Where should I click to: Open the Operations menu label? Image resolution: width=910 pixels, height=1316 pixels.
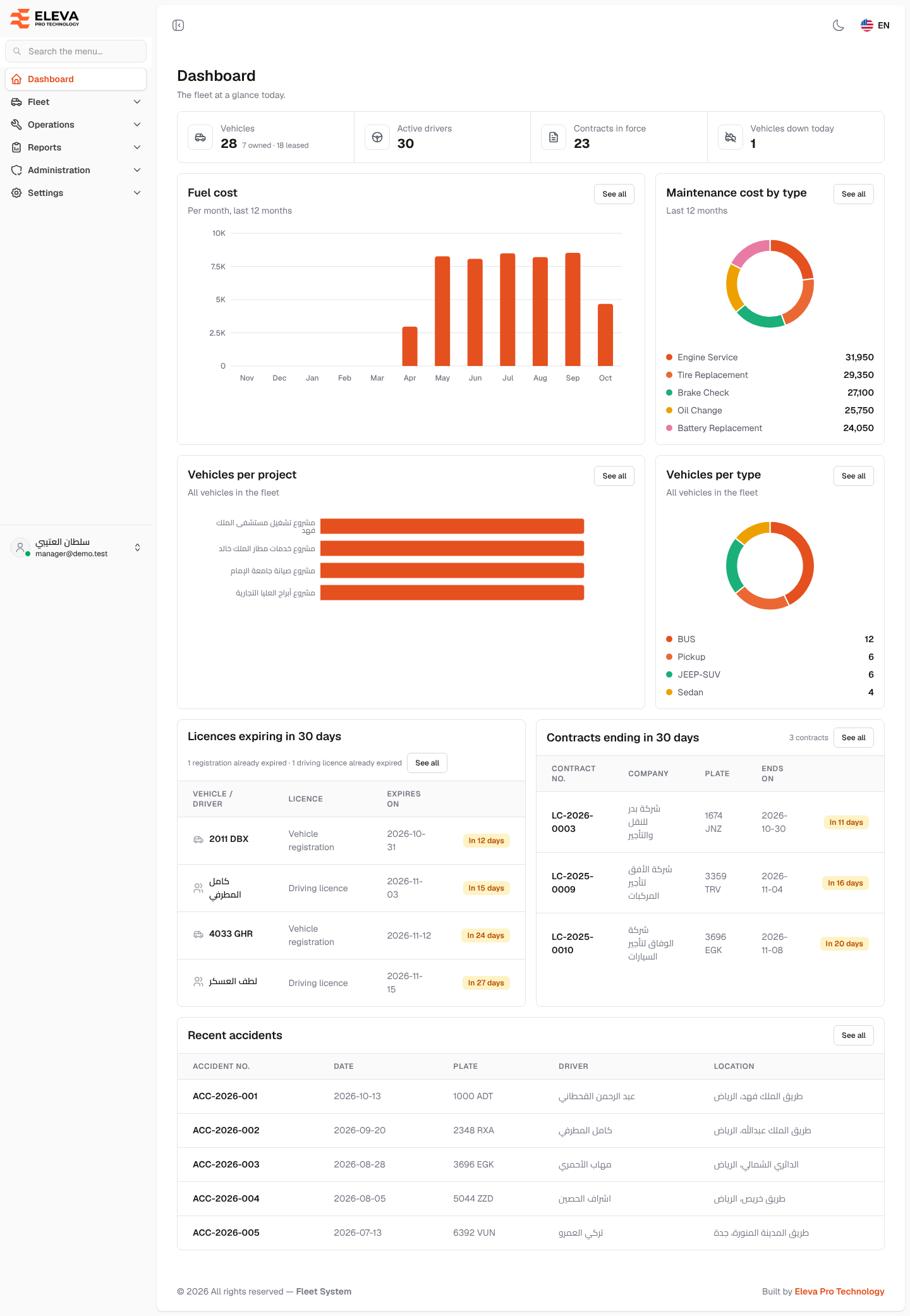point(51,125)
